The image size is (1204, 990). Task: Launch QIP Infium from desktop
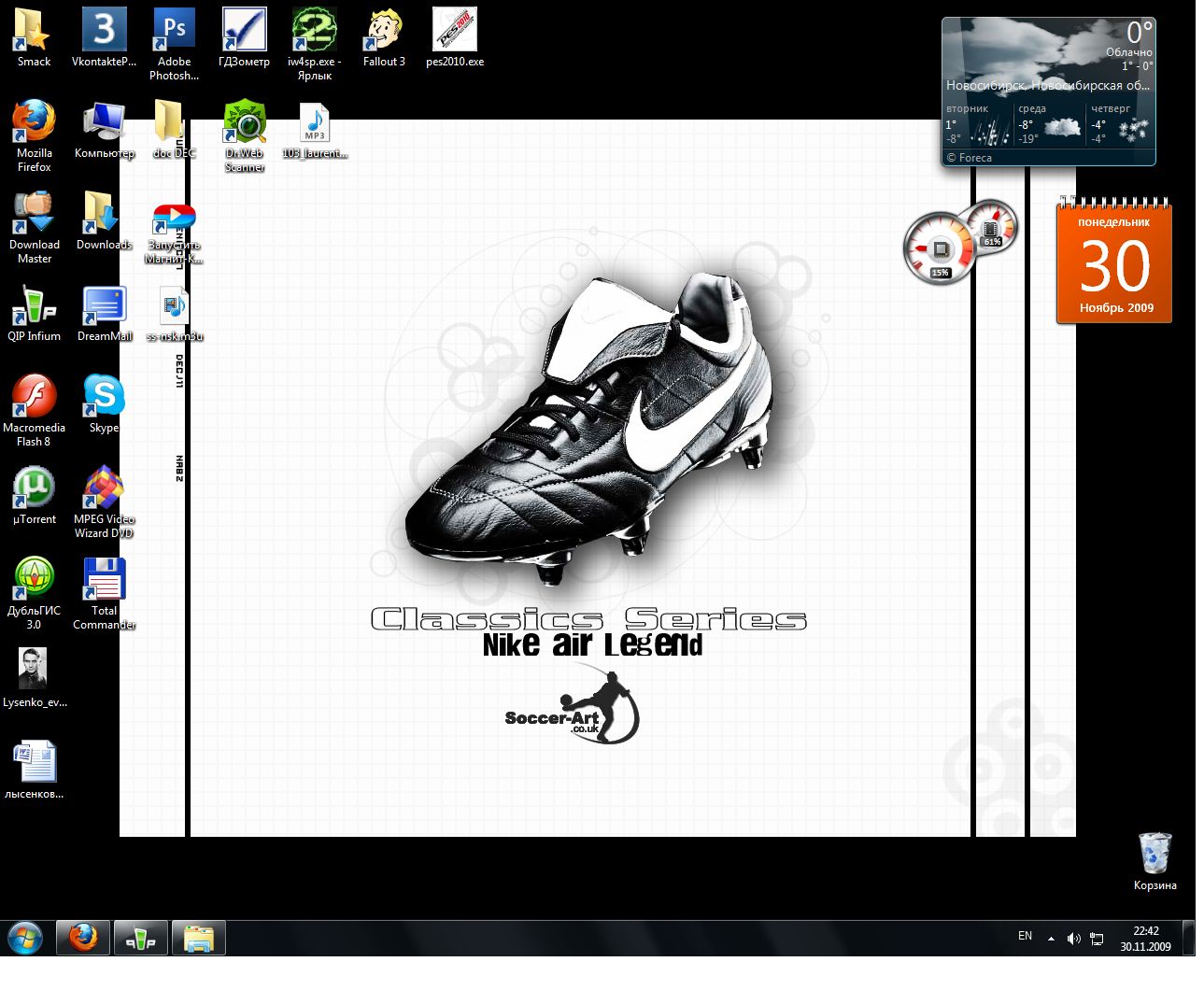pyautogui.click(x=34, y=312)
